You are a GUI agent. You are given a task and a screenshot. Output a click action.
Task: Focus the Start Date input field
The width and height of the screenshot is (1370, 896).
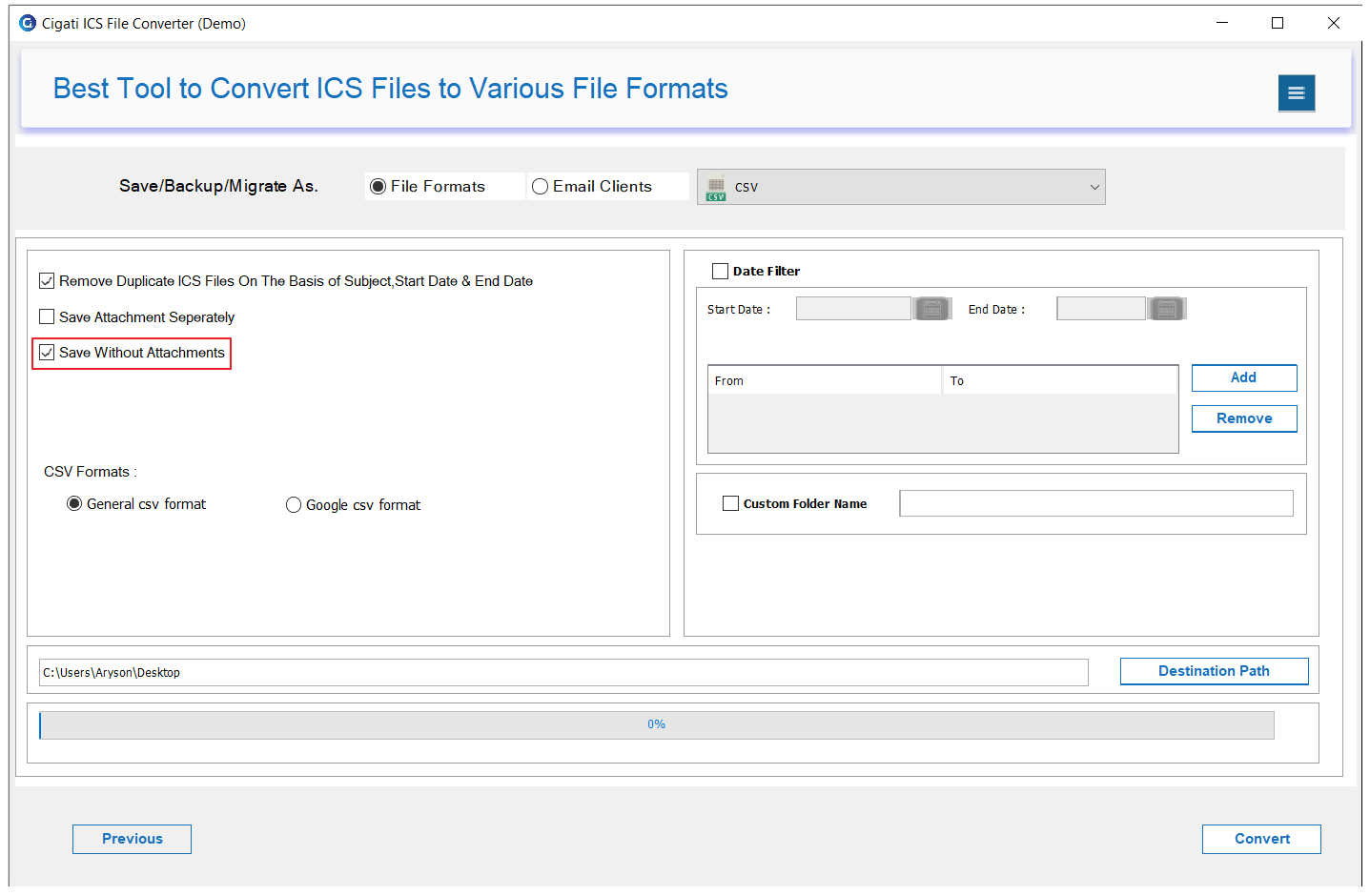tap(853, 309)
